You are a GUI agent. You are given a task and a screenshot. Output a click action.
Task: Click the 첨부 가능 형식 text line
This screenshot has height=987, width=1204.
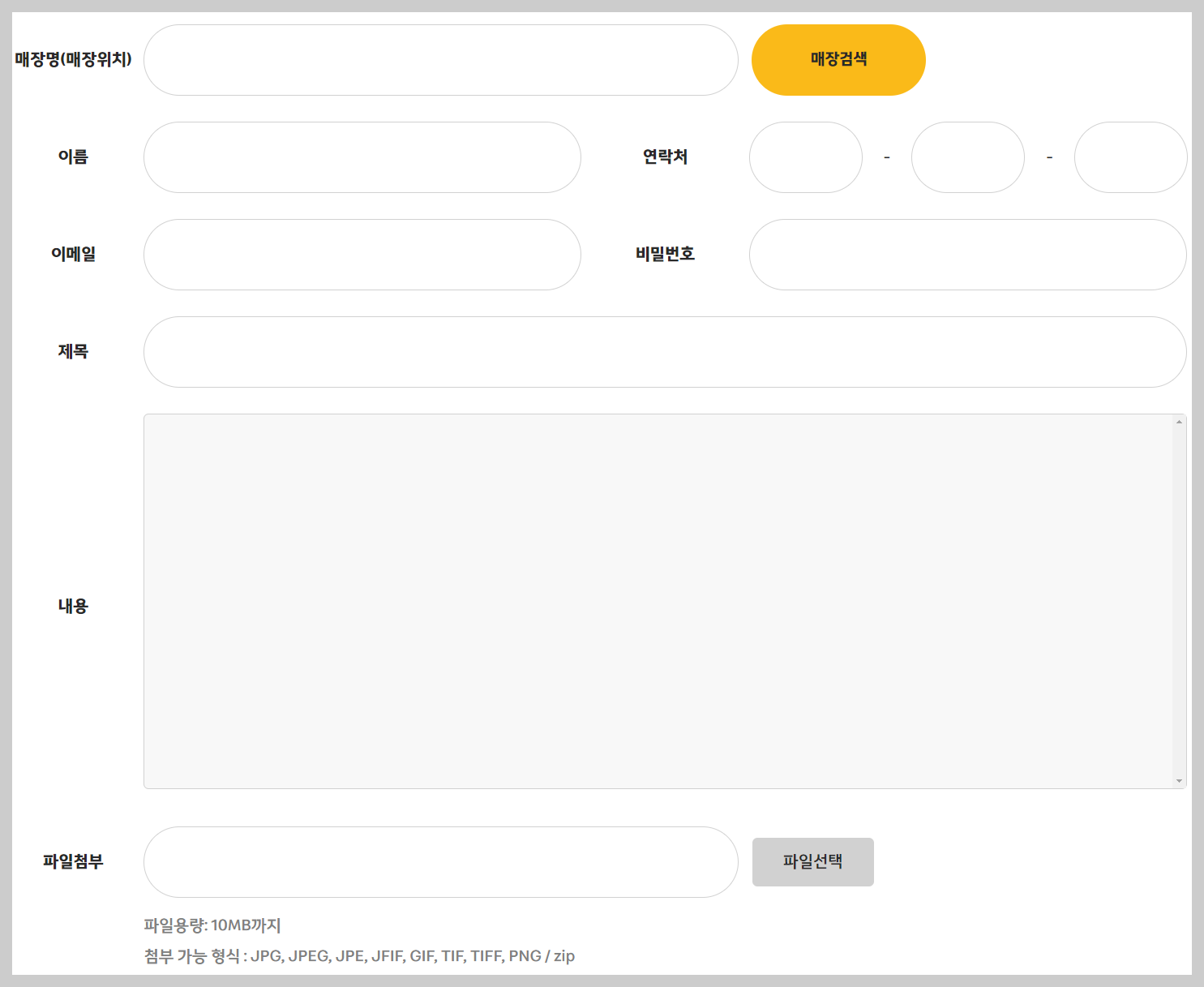(359, 955)
